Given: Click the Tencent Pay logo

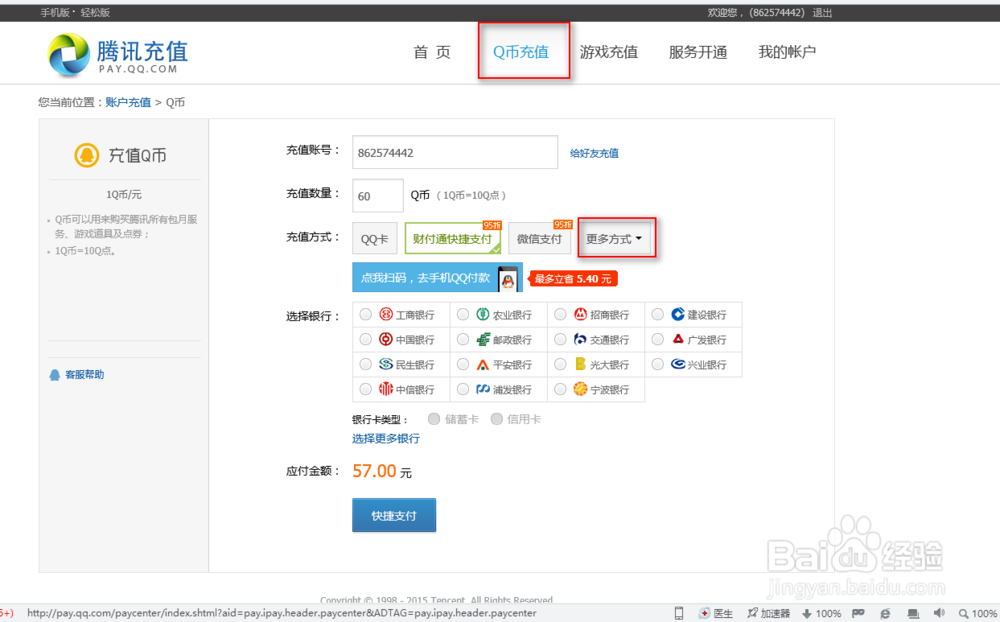Looking at the screenshot, I should pyautogui.click(x=118, y=55).
